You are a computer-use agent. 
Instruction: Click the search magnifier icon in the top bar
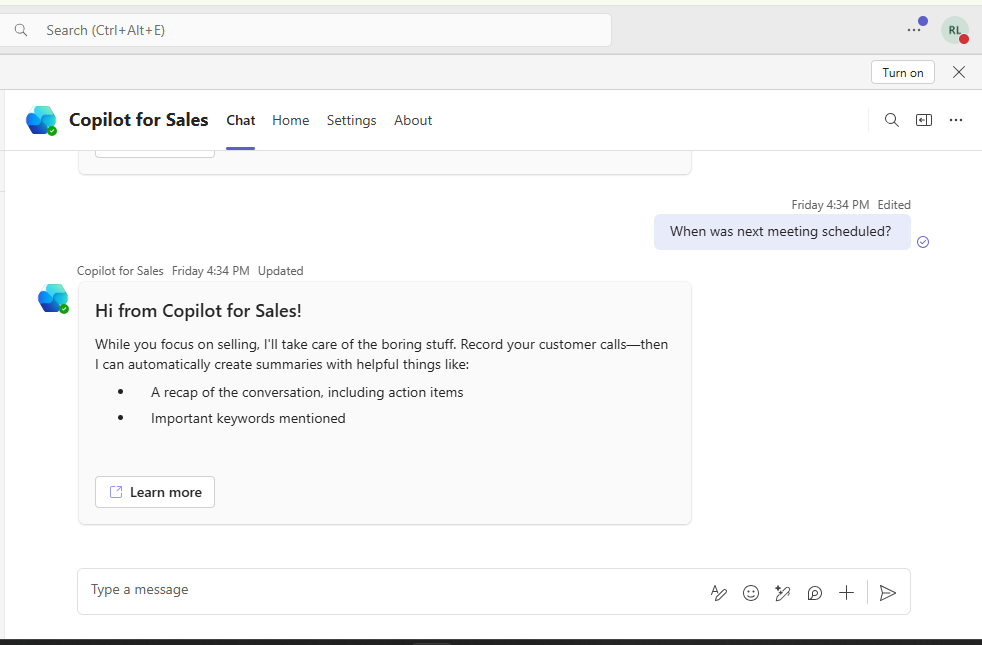pyautogui.click(x=21, y=30)
